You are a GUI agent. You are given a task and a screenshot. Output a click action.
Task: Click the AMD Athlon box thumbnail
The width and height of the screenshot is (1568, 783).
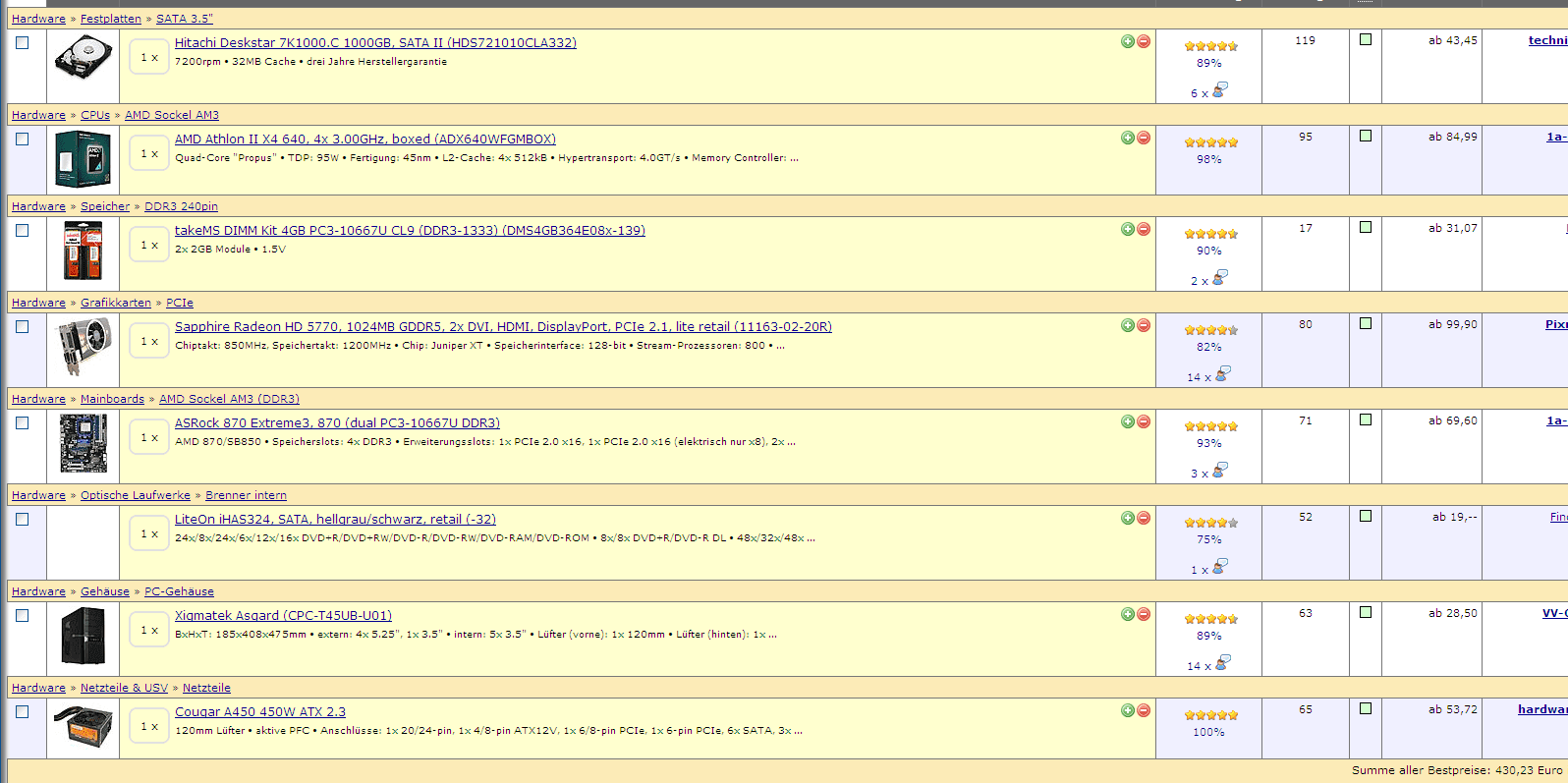point(84,159)
